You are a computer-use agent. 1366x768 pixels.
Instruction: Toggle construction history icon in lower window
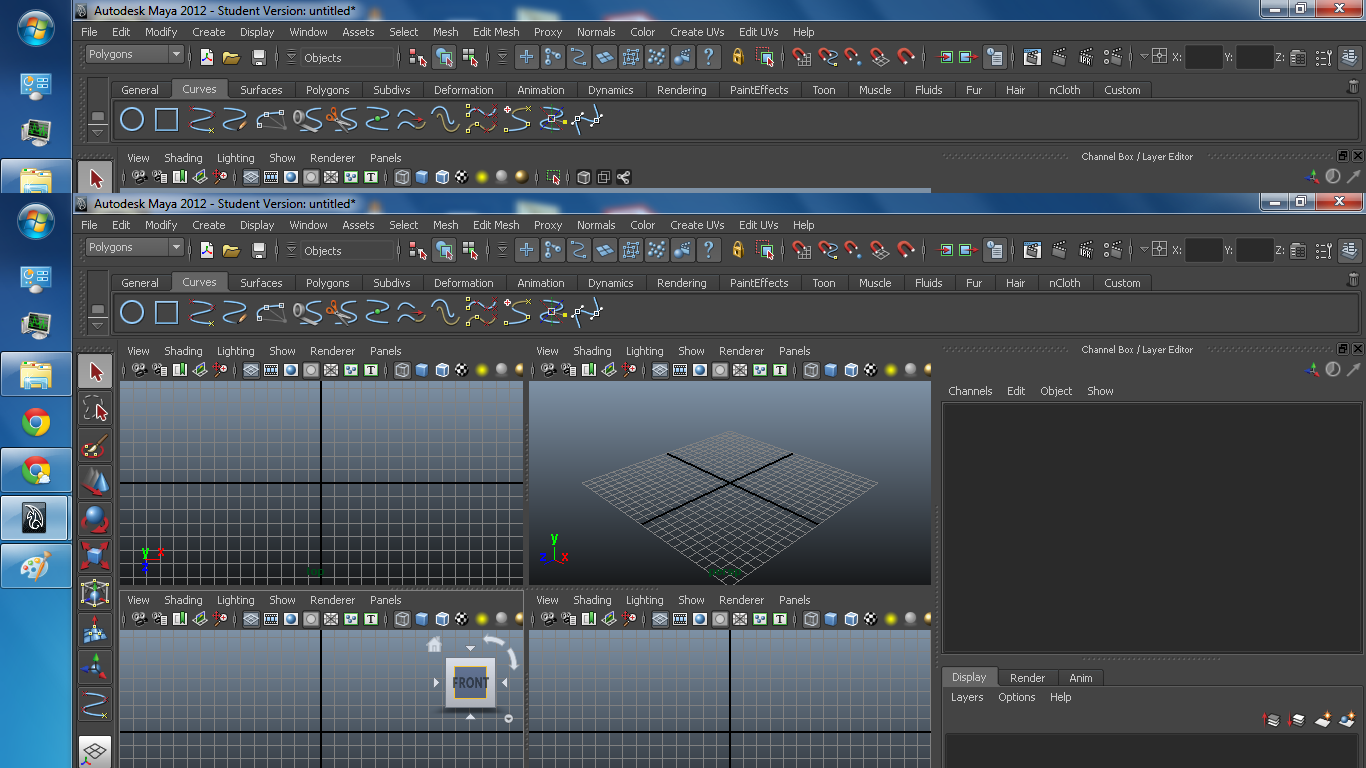click(x=995, y=250)
